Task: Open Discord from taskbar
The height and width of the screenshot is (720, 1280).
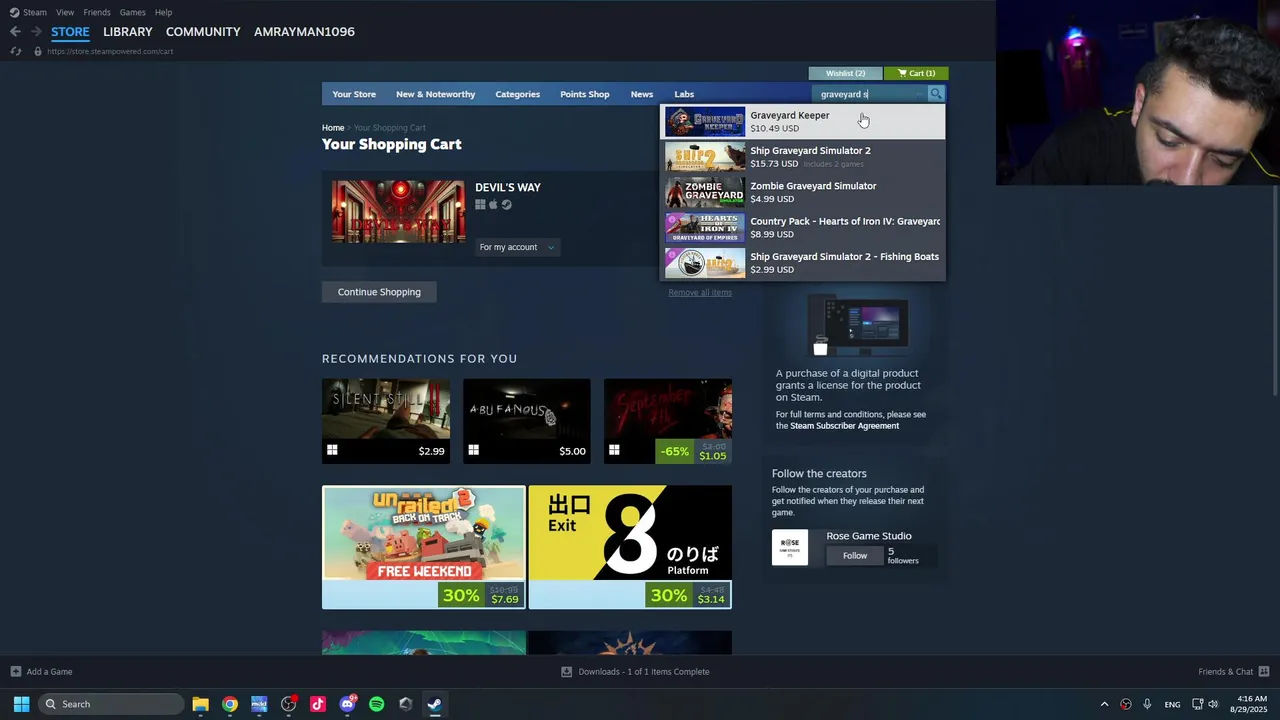Action: pos(347,704)
